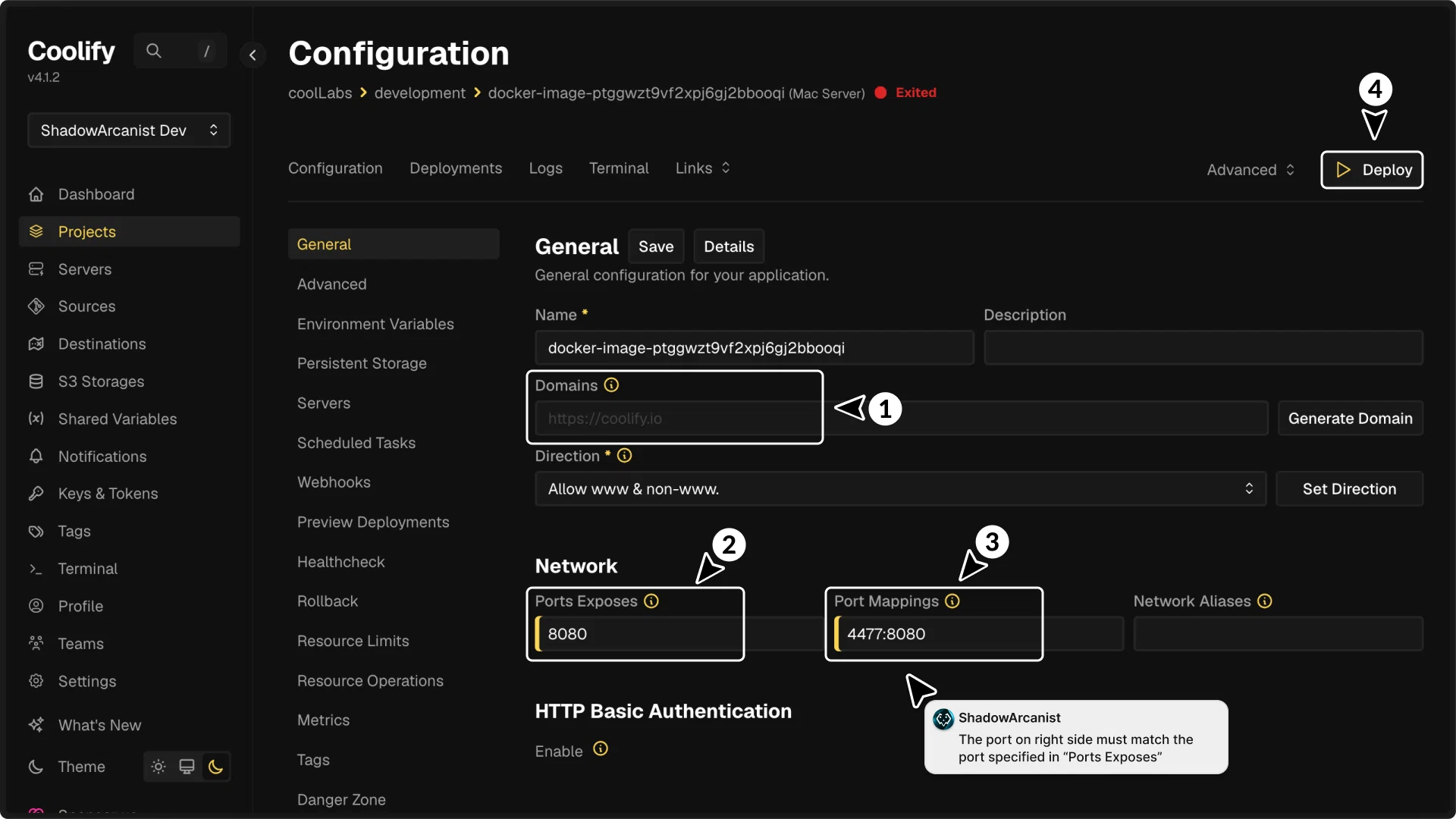This screenshot has width=1456, height=819.
Task: Select Advanced in the config menu
Action: click(332, 284)
